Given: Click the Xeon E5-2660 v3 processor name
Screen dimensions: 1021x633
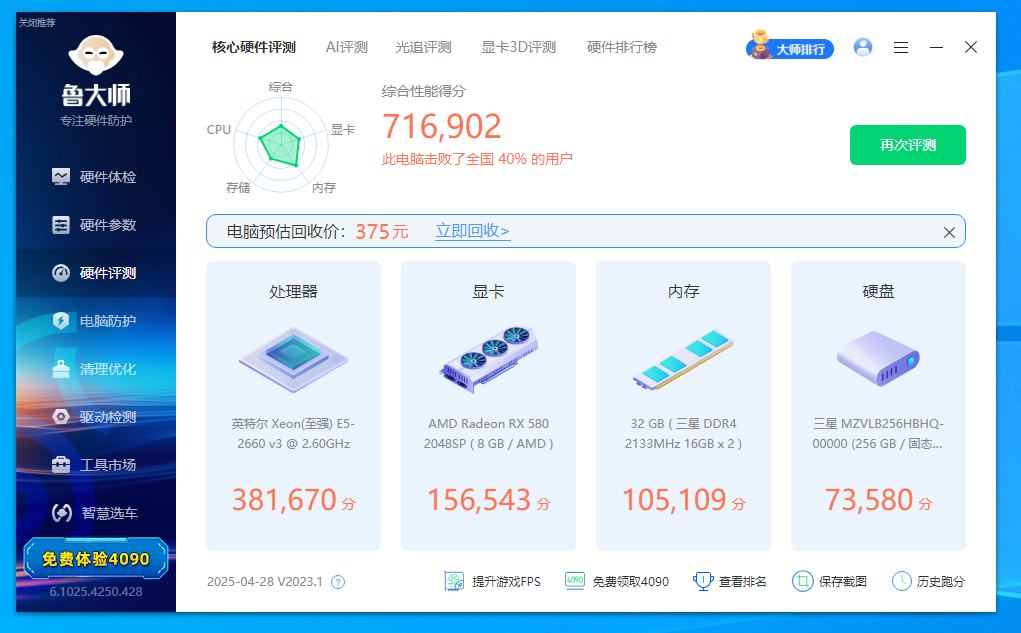Looking at the screenshot, I should pos(293,434).
